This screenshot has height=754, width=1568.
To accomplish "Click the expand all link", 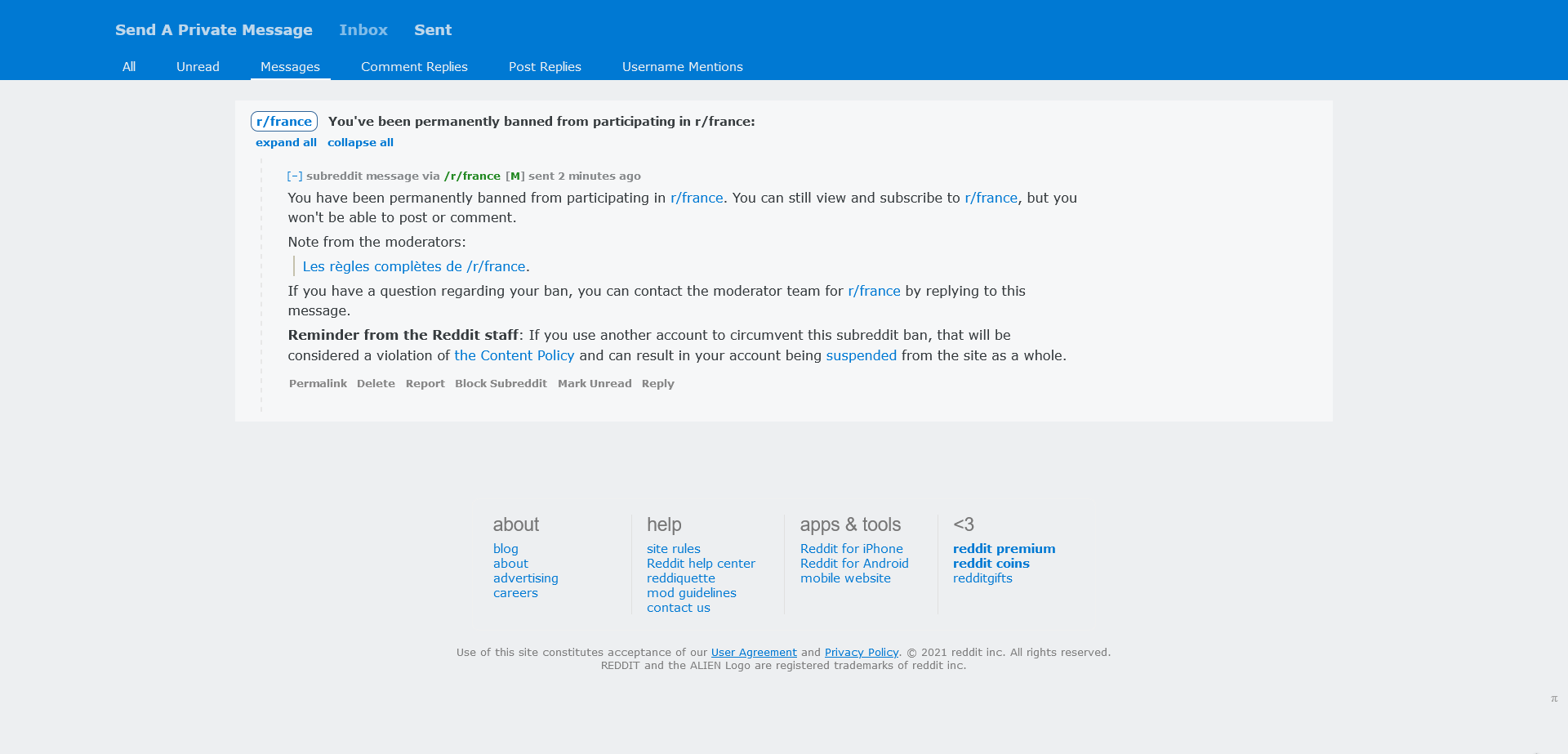I will (286, 143).
